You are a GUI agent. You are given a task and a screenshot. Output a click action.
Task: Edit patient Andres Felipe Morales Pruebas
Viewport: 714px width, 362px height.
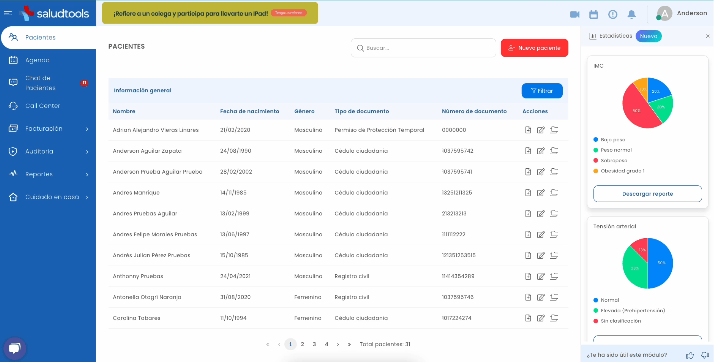tap(541, 235)
